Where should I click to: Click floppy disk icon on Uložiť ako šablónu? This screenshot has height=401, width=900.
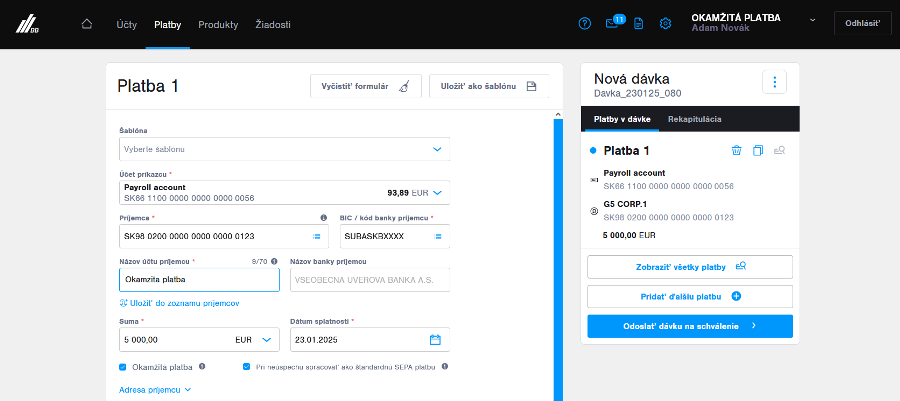532,87
